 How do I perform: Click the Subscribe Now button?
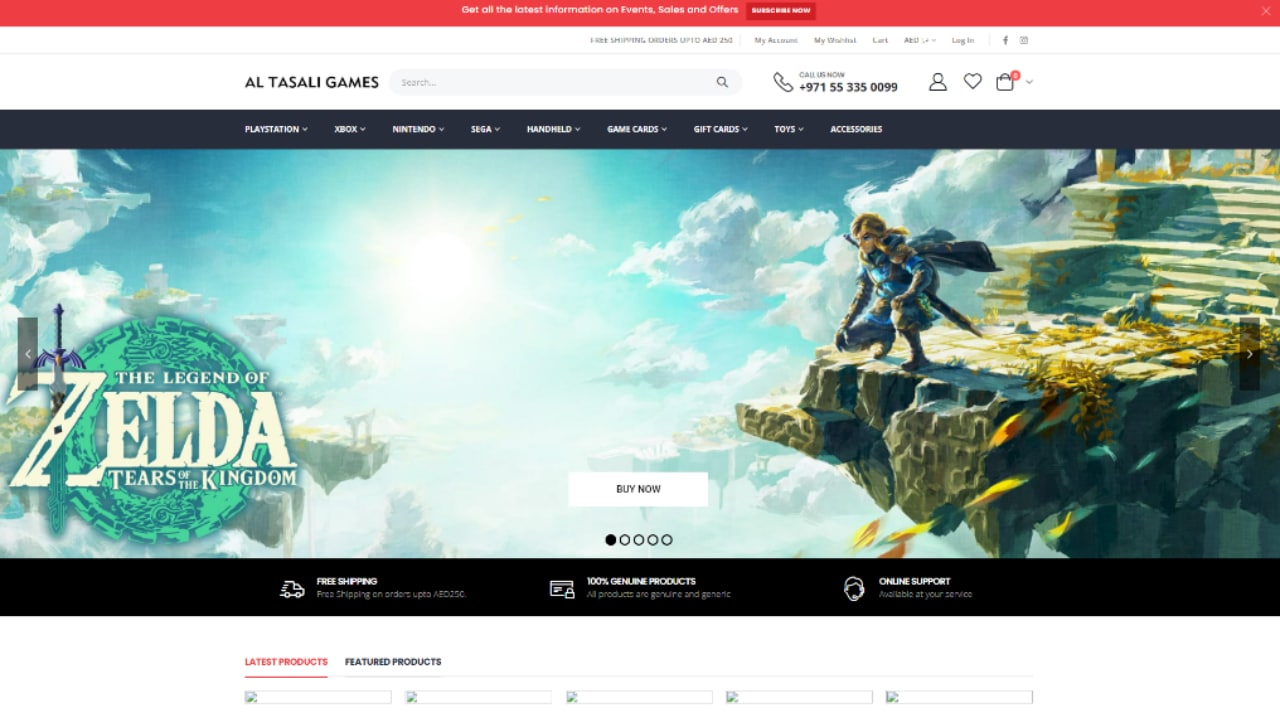click(781, 10)
